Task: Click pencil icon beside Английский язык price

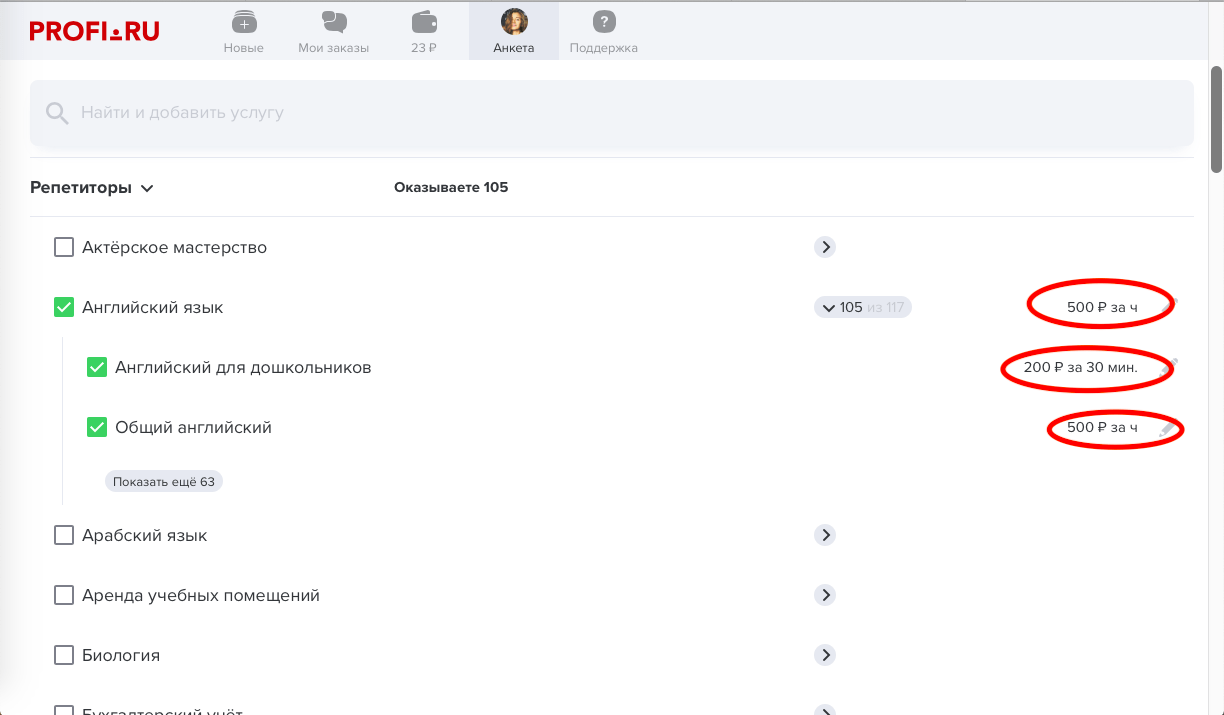Action: click(x=1173, y=303)
